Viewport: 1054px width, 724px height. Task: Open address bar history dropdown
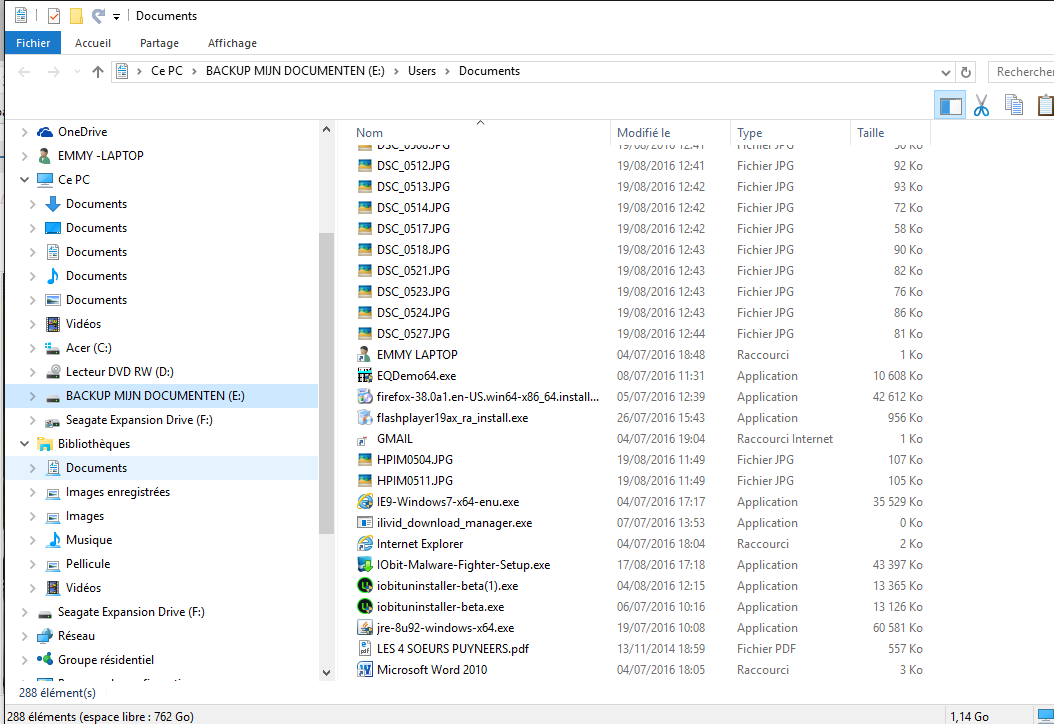pos(945,72)
